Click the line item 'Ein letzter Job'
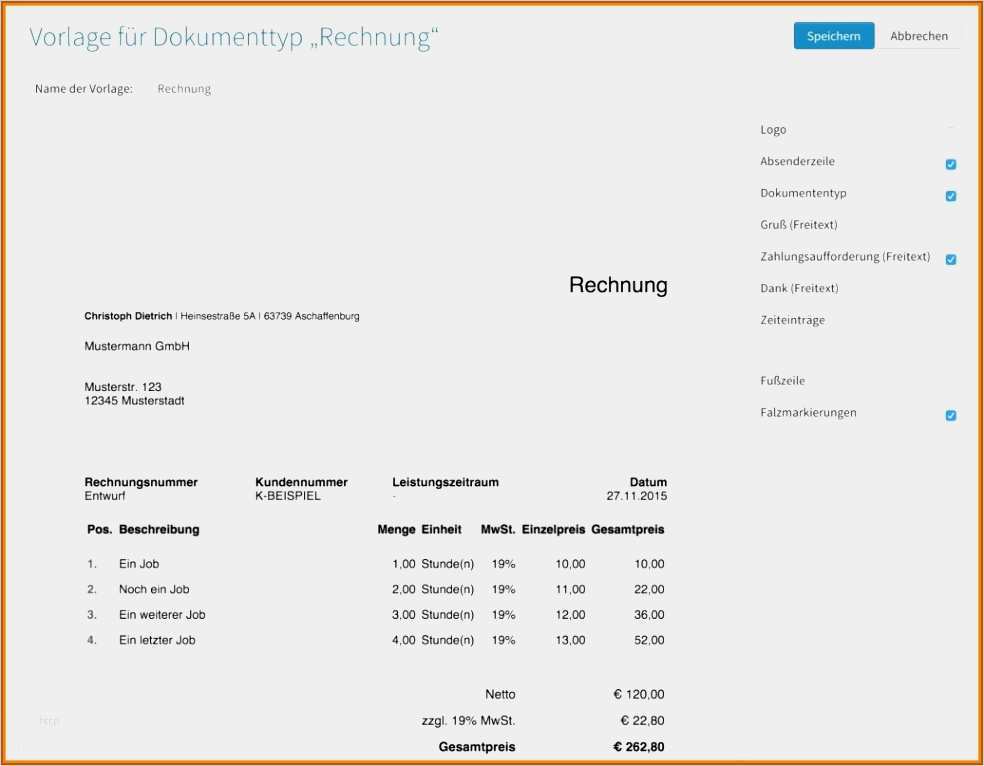The height and width of the screenshot is (766, 984). point(158,641)
